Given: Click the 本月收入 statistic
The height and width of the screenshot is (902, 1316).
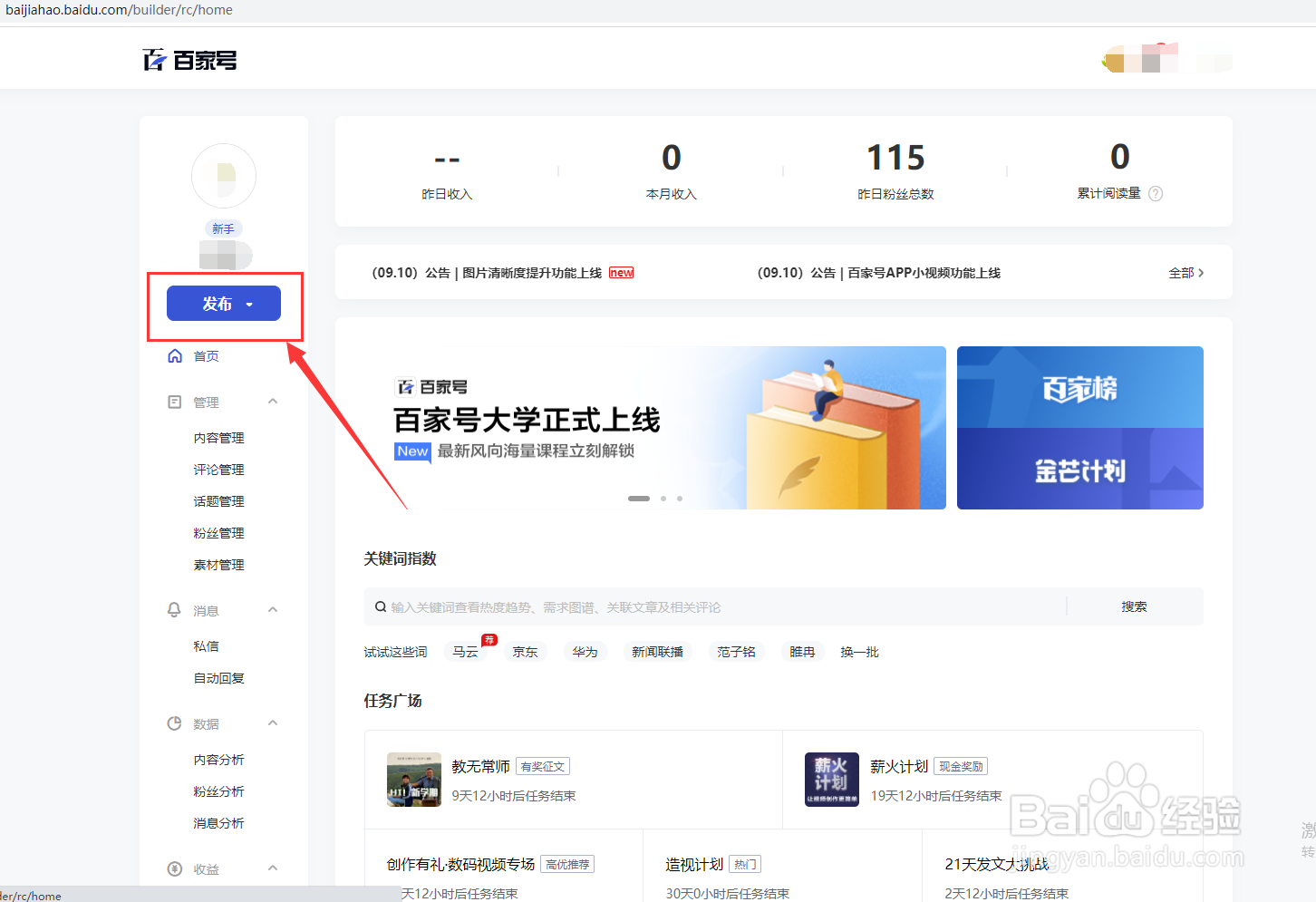Looking at the screenshot, I should [672, 171].
